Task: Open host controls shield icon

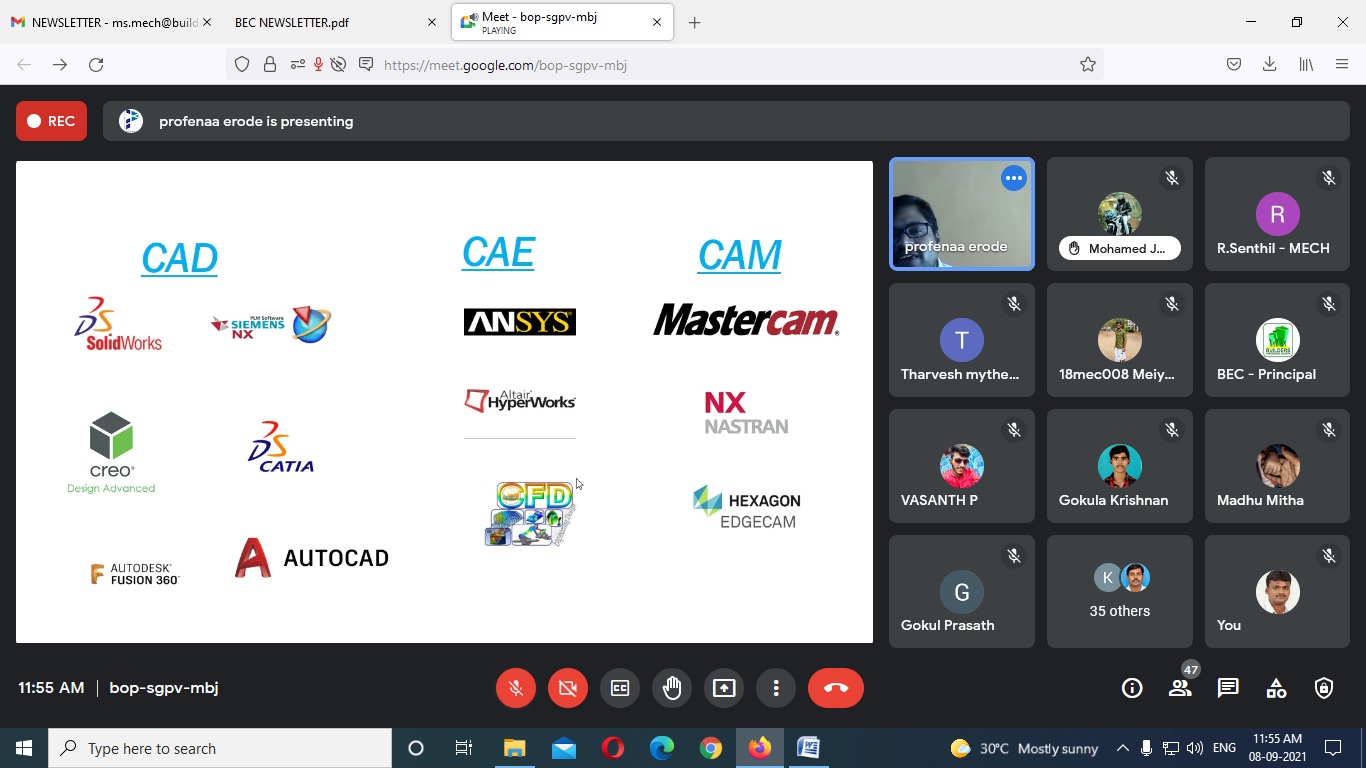Action: click(x=1324, y=688)
